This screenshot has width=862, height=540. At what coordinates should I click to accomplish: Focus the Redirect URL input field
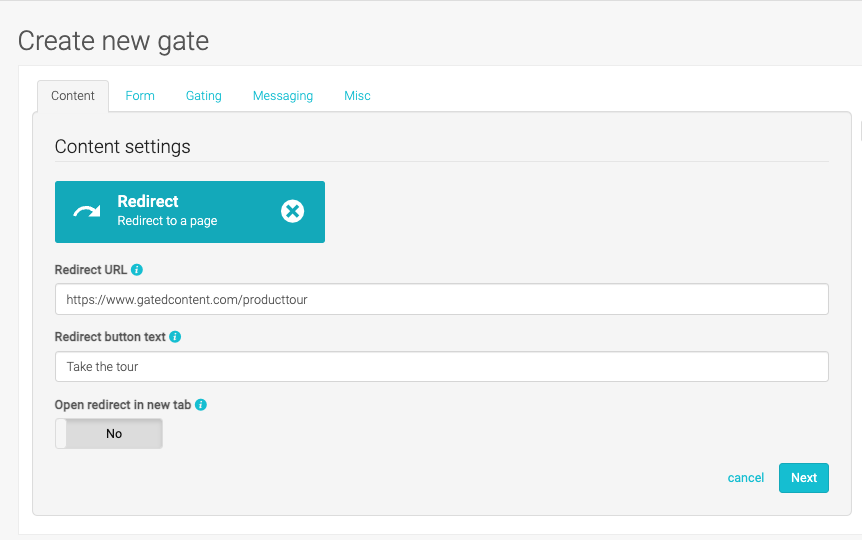441,299
